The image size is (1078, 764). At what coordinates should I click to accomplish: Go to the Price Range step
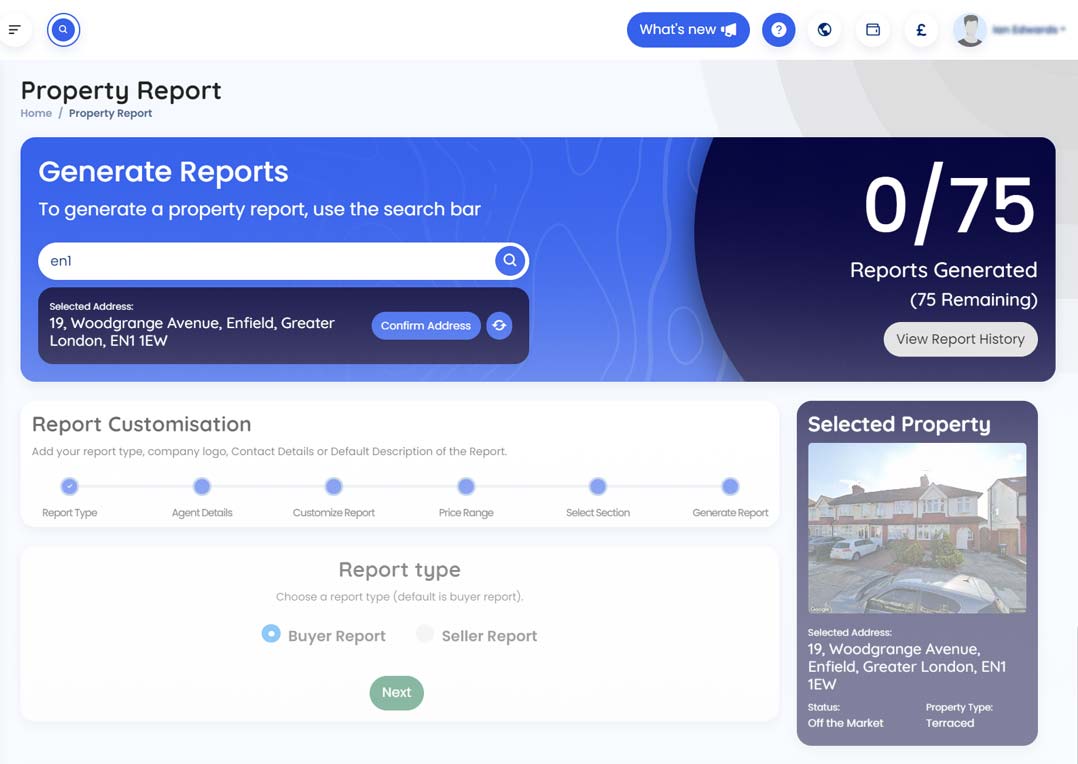(466, 486)
